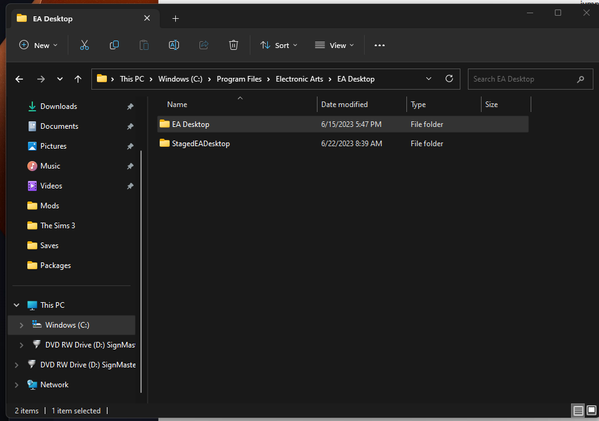Refresh the EA Desktop folder view
This screenshot has height=421, width=599.
pyautogui.click(x=449, y=79)
